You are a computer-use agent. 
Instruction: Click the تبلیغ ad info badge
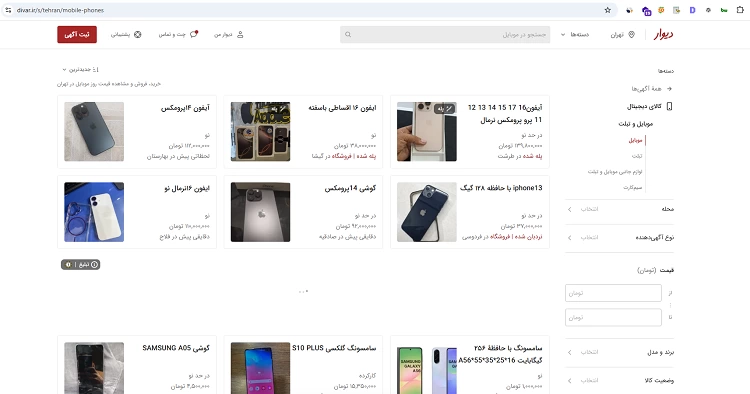[x=80, y=264]
